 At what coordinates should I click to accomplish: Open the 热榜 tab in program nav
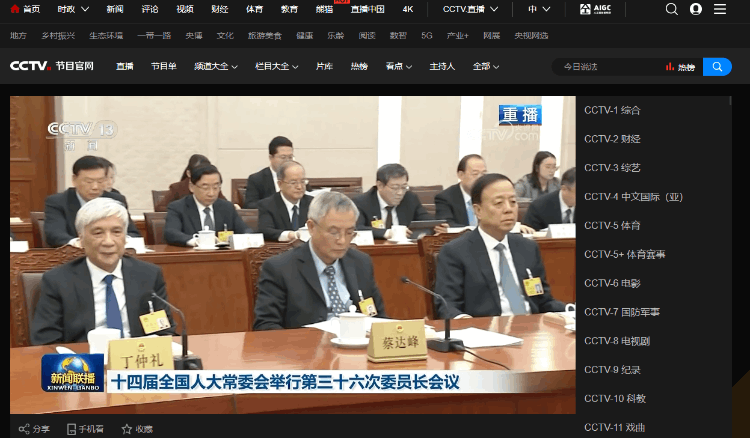(x=359, y=66)
